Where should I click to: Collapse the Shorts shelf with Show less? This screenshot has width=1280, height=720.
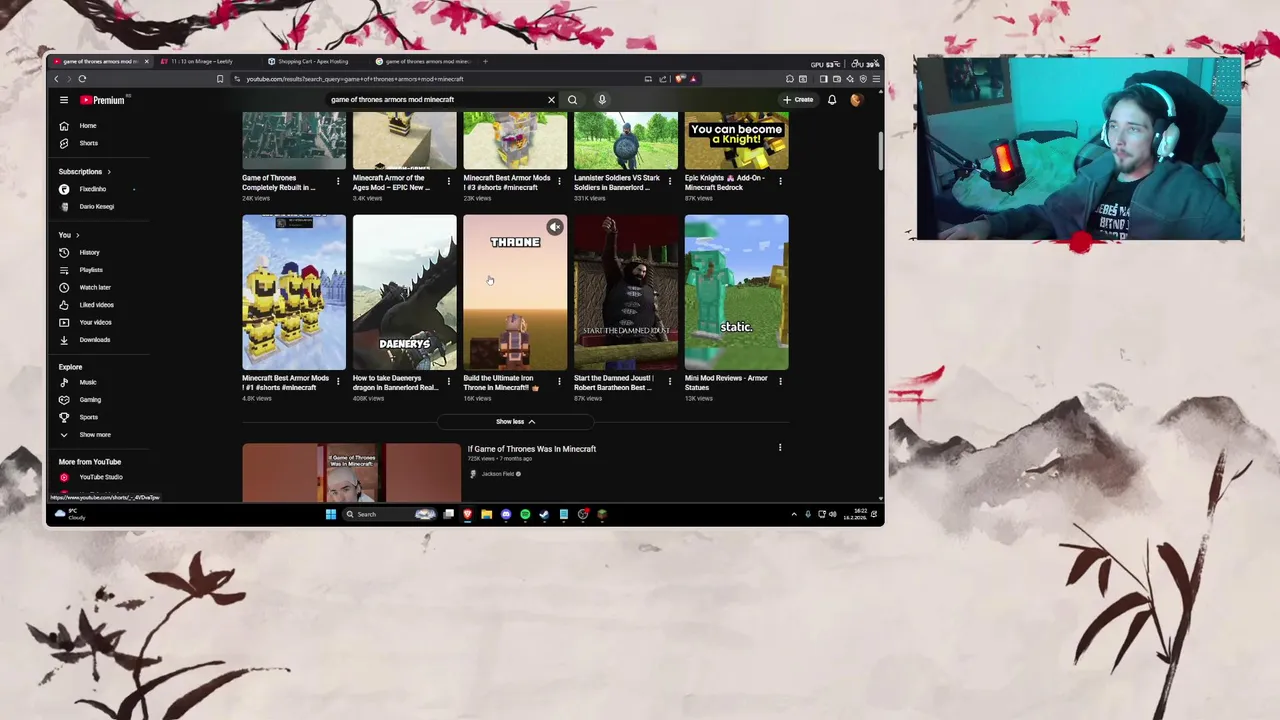click(x=515, y=422)
